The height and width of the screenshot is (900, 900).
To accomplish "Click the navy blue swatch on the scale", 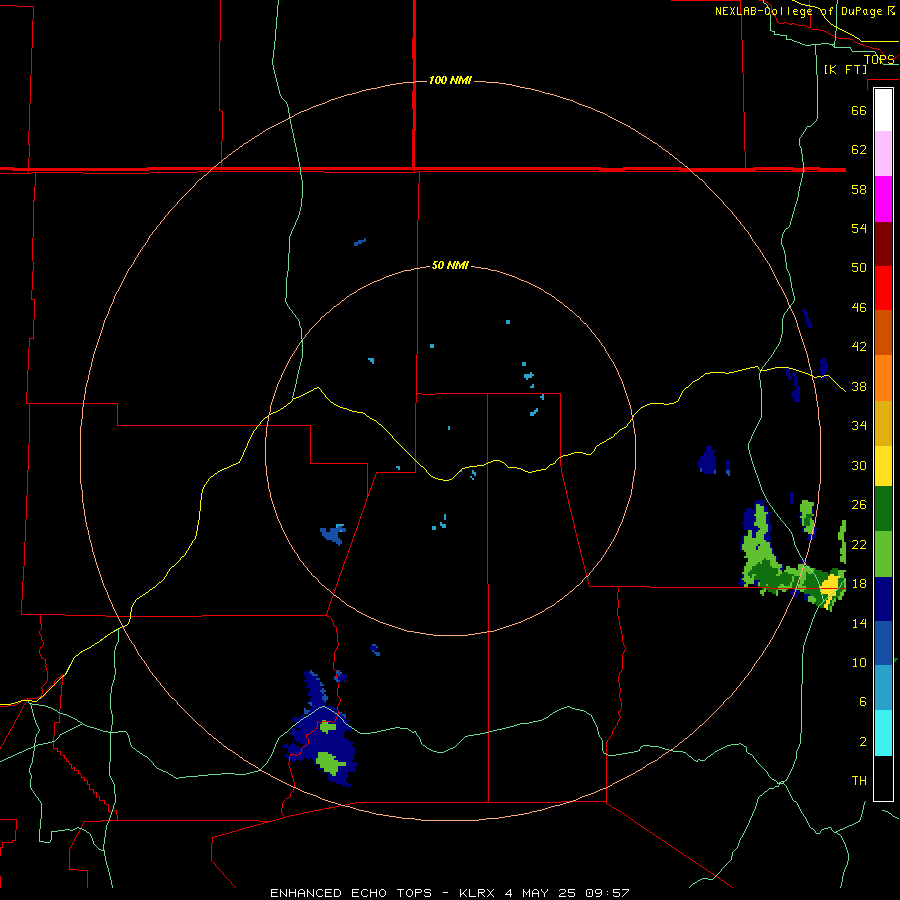I will (883, 599).
